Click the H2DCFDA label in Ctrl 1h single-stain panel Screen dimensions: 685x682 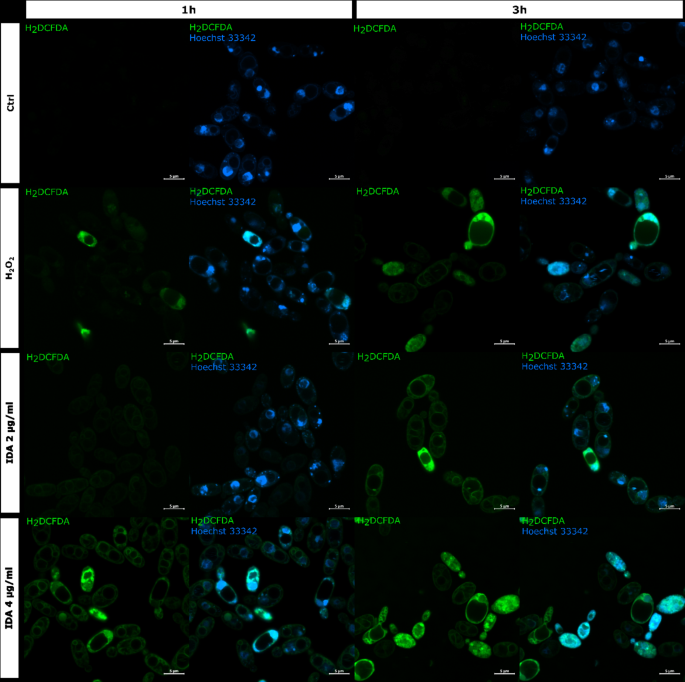pyautogui.click(x=47, y=28)
